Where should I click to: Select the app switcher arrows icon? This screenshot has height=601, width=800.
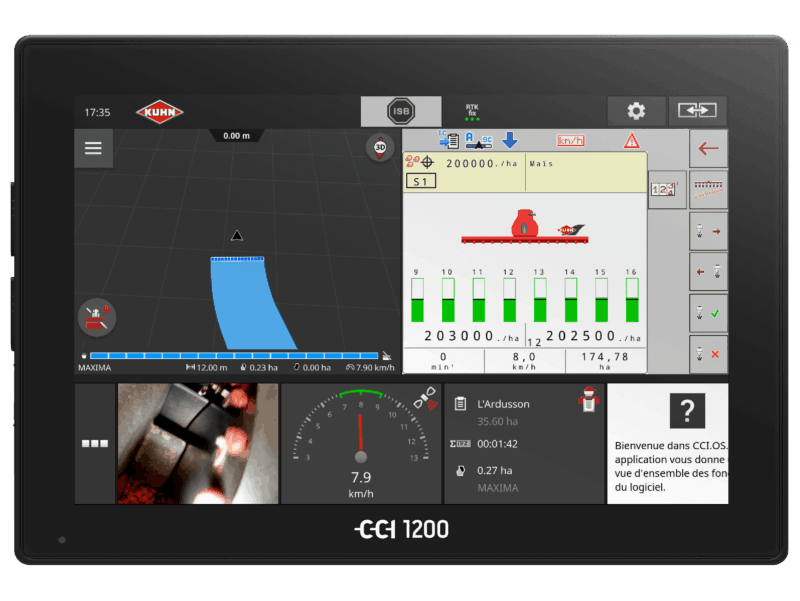[698, 111]
